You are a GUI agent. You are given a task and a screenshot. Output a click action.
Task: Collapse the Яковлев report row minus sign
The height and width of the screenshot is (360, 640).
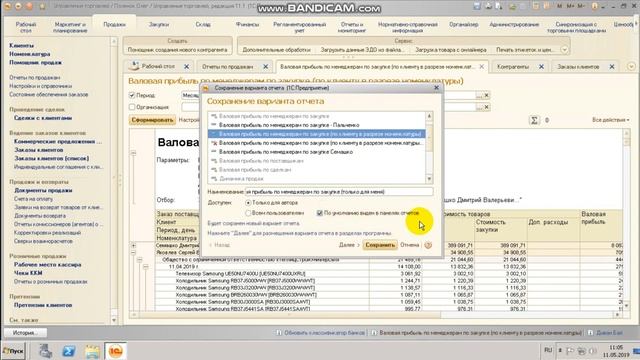click(x=133, y=253)
